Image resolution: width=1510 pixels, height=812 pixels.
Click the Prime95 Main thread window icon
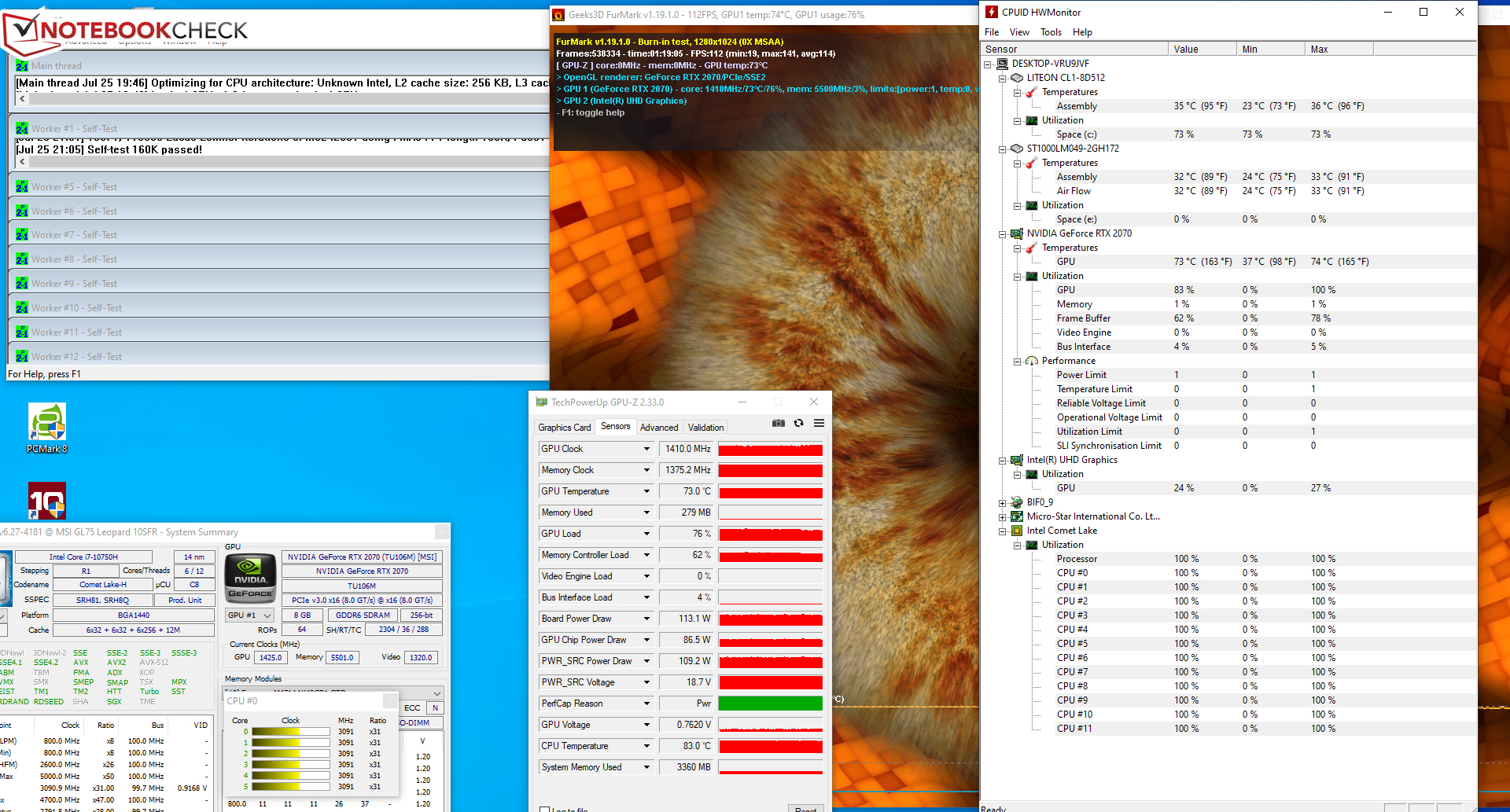pos(22,66)
